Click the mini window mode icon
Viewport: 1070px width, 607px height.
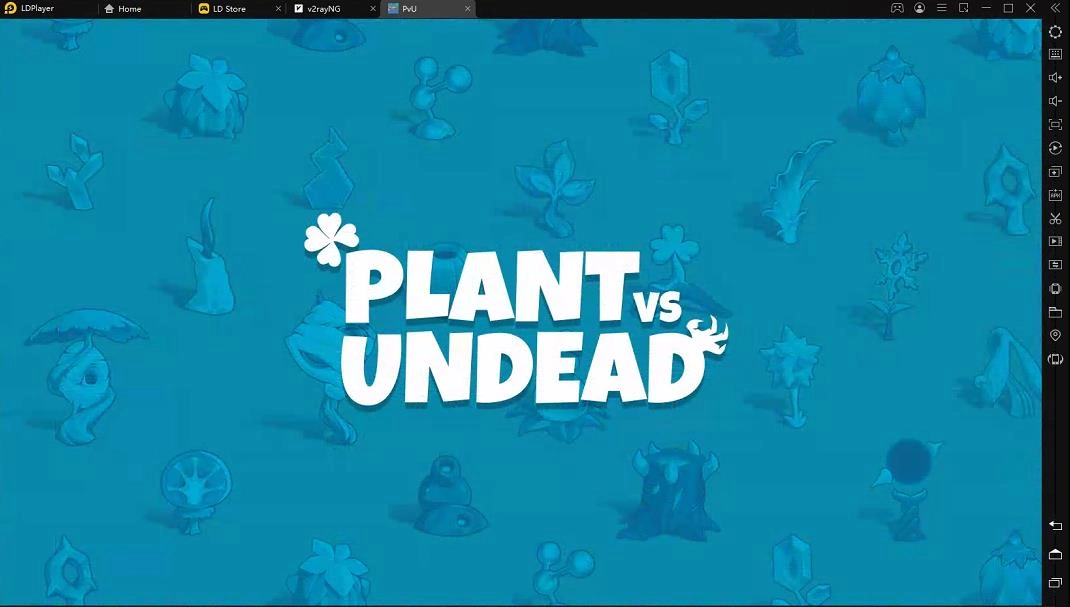[x=964, y=8]
